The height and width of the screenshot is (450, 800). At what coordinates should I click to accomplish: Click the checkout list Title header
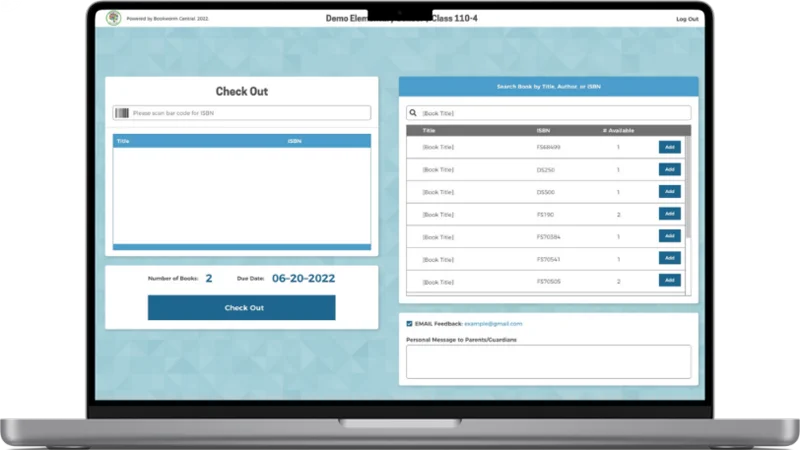(123, 141)
